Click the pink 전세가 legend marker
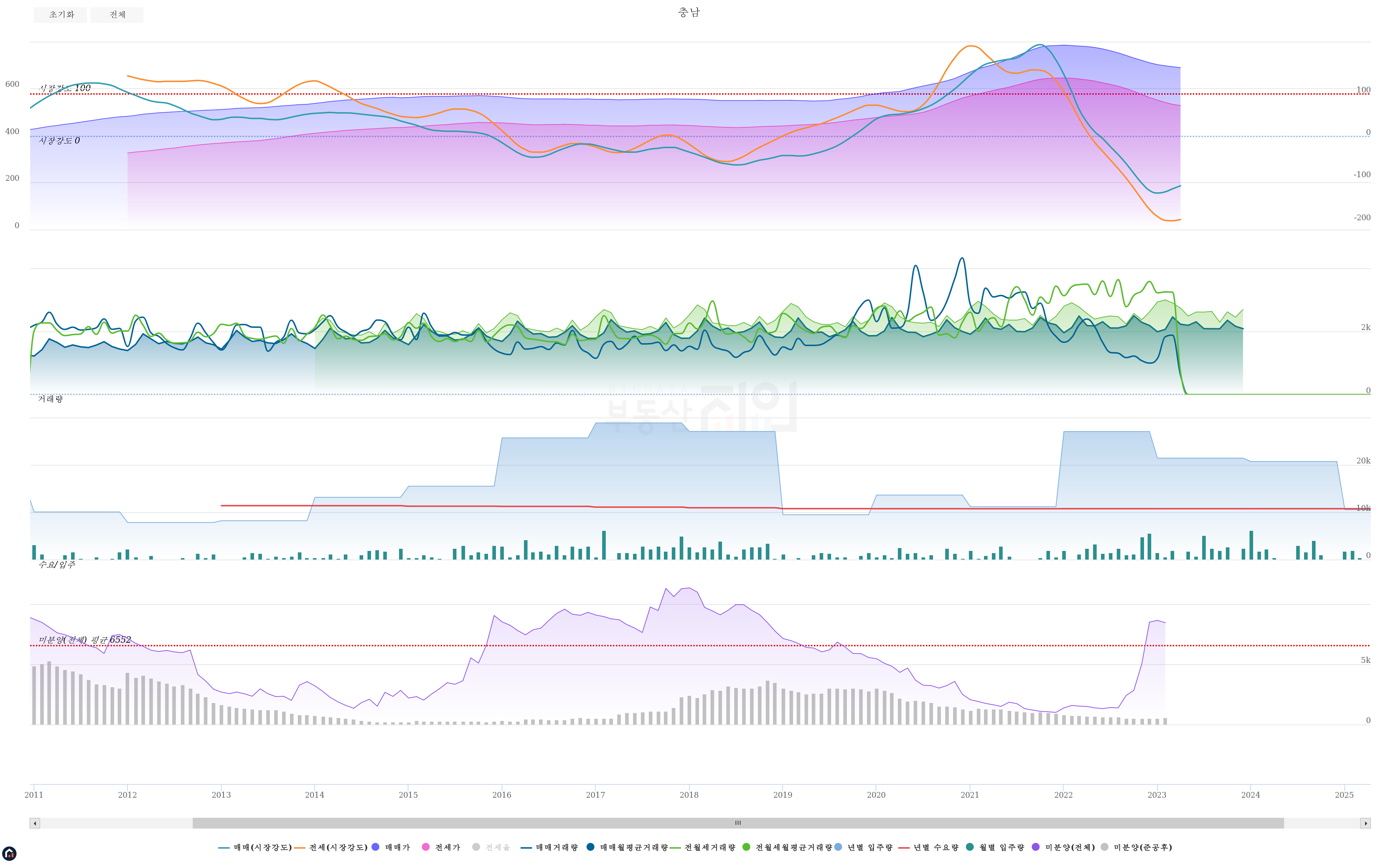Screen dimensions: 1378x868 pyautogui.click(x=426, y=847)
